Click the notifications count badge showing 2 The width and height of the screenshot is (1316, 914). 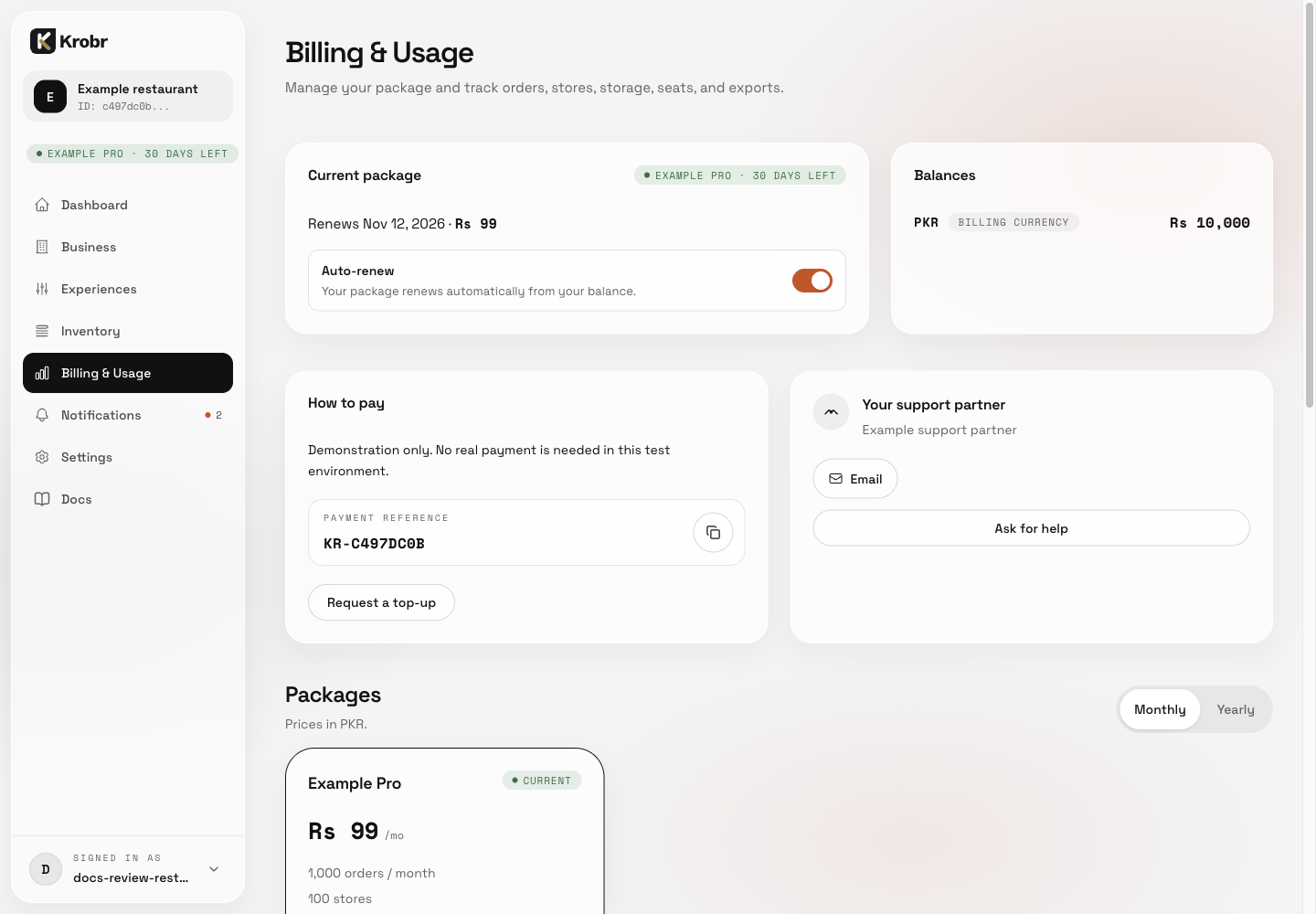pos(214,415)
